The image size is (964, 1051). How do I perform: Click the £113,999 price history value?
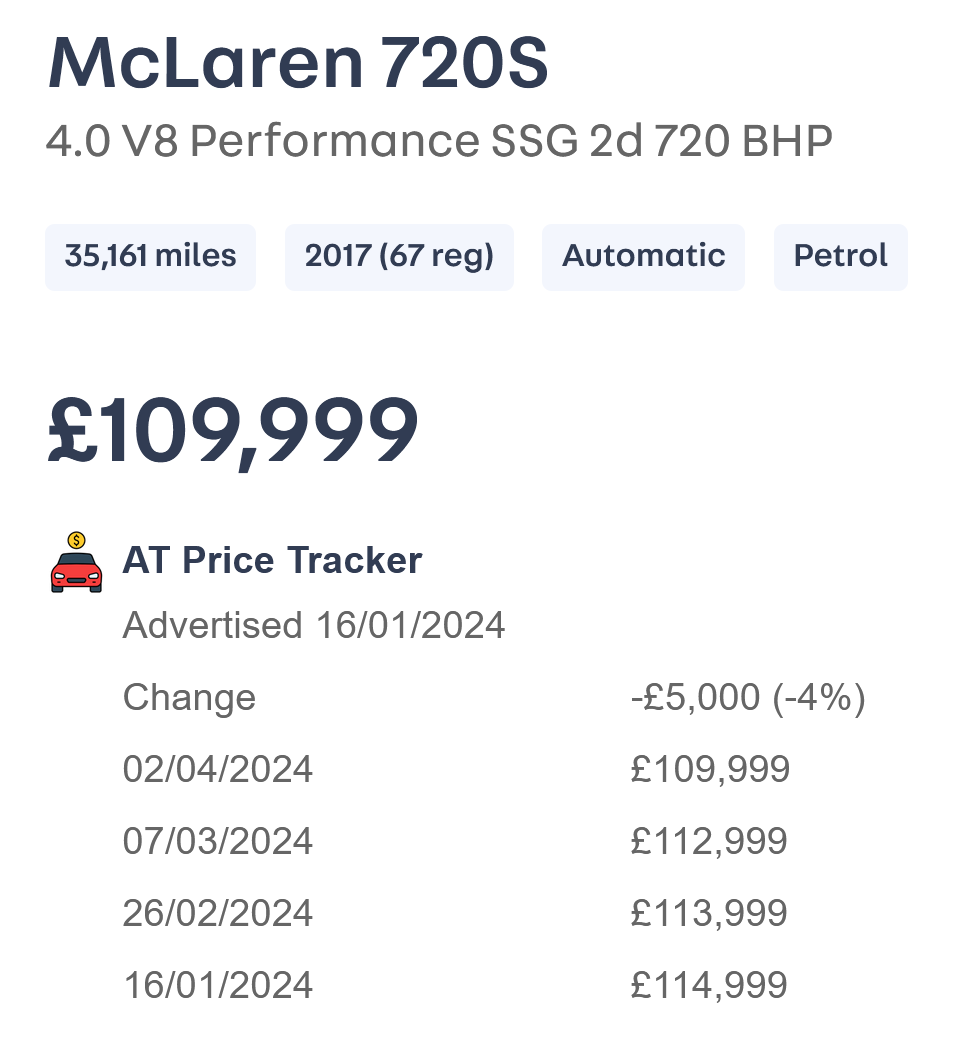pos(709,913)
